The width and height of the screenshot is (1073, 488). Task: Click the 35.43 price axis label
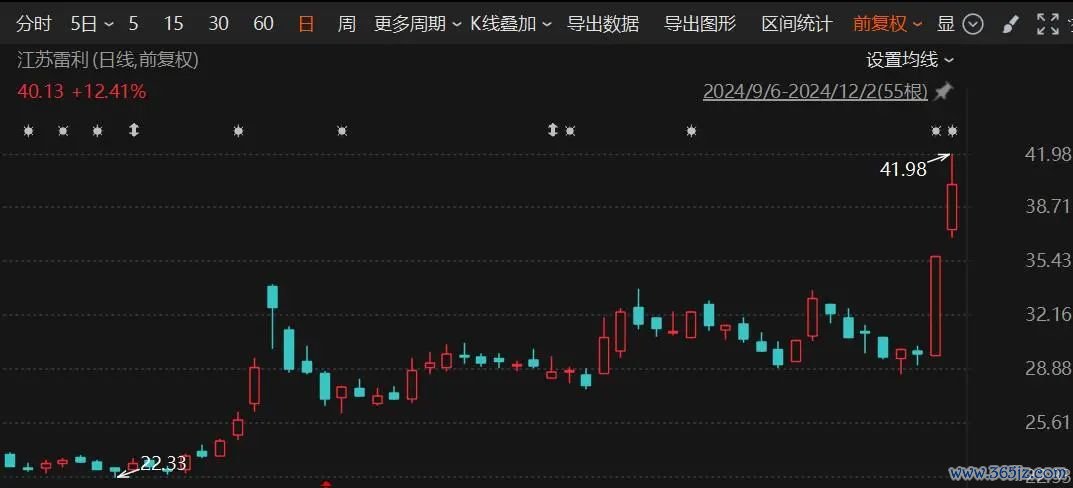point(1048,260)
